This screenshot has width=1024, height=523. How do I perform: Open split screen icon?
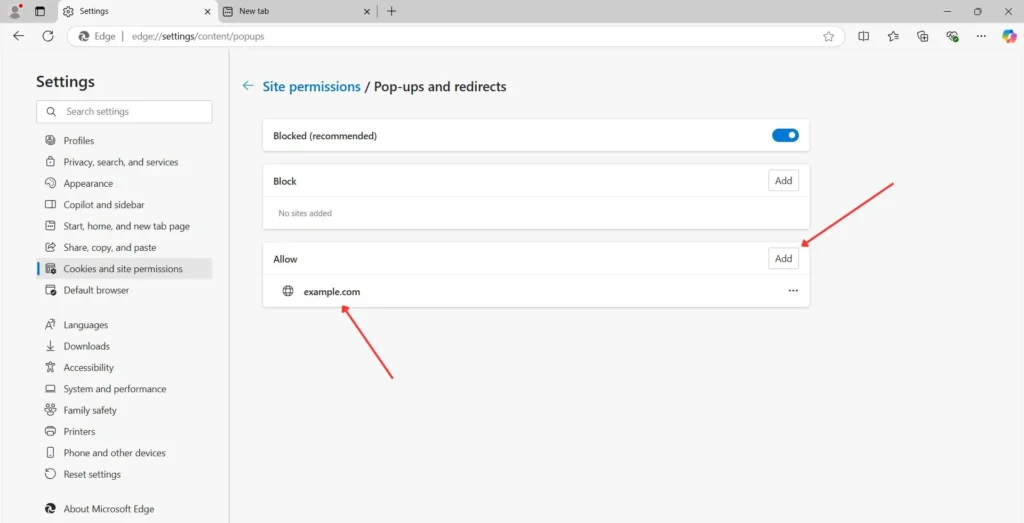[863, 37]
